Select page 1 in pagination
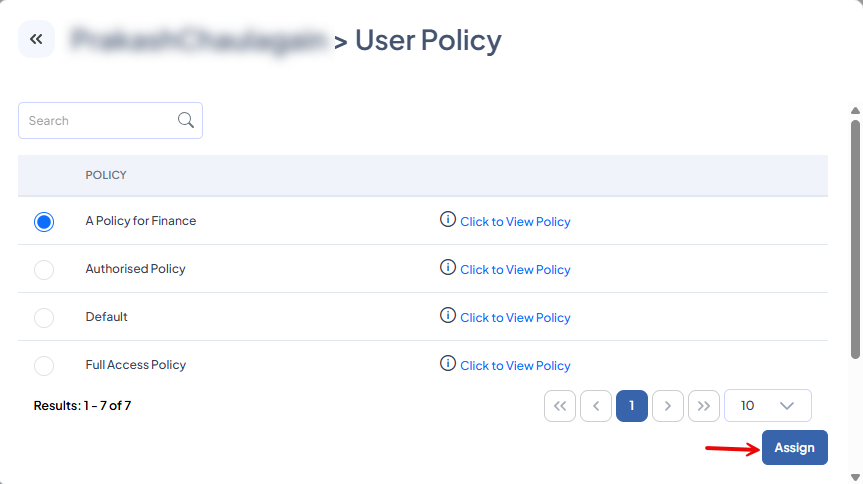Image resolution: width=863 pixels, height=484 pixels. click(x=632, y=406)
